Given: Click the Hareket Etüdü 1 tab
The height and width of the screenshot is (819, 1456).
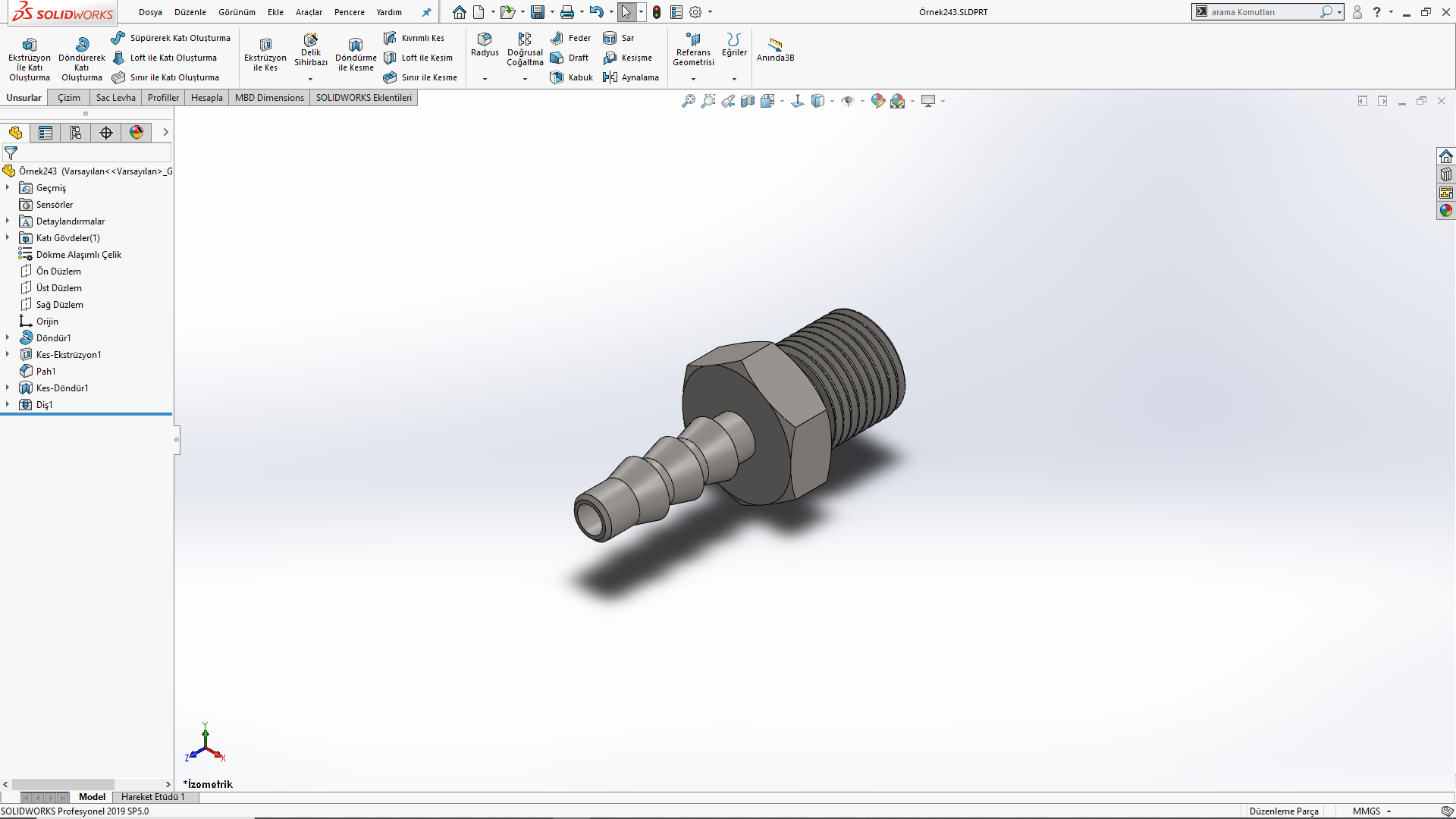Looking at the screenshot, I should pos(152,797).
